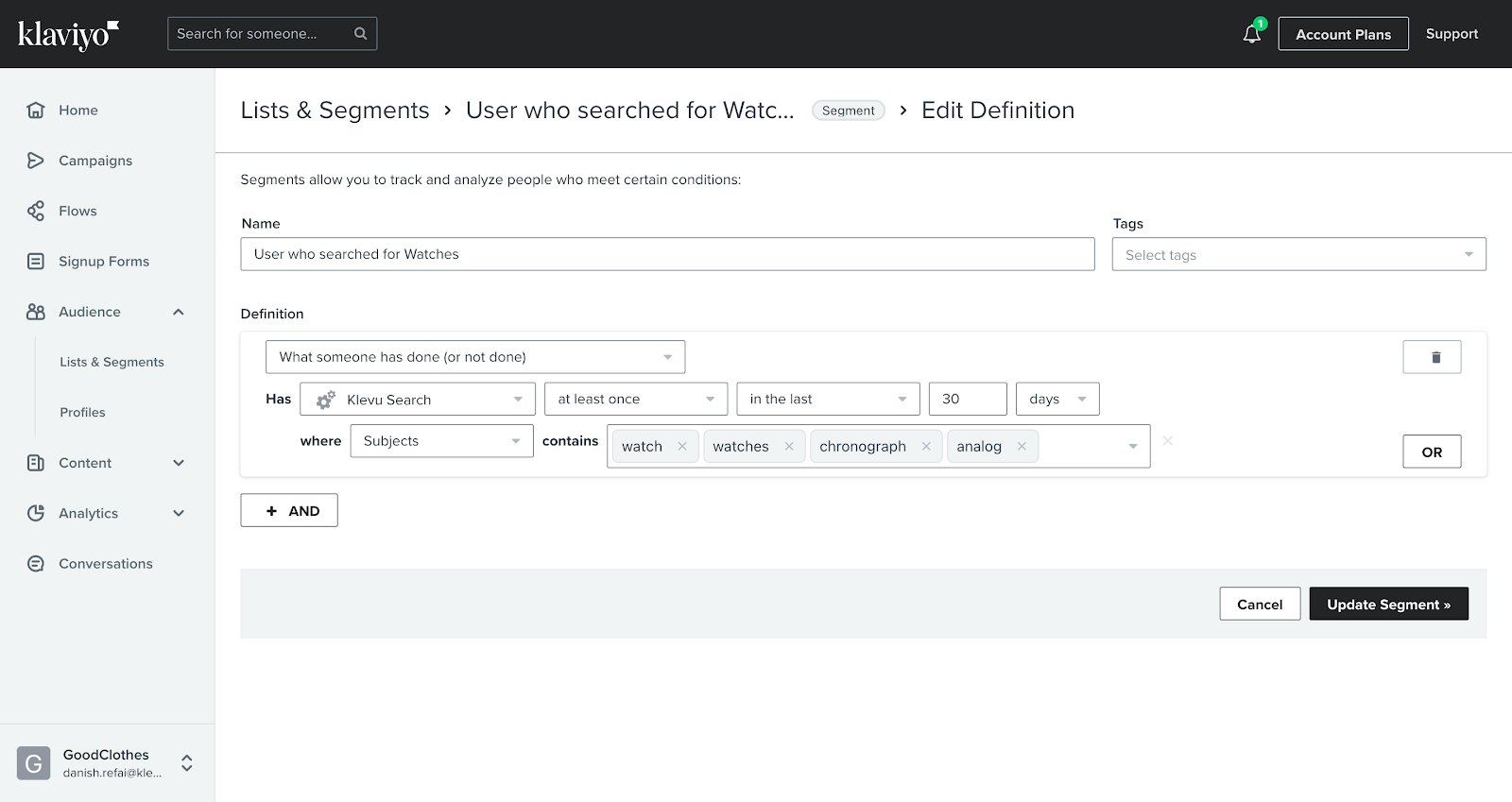The height and width of the screenshot is (802, 1512).
Task: Remove the 'watch' tag
Action: (682, 446)
